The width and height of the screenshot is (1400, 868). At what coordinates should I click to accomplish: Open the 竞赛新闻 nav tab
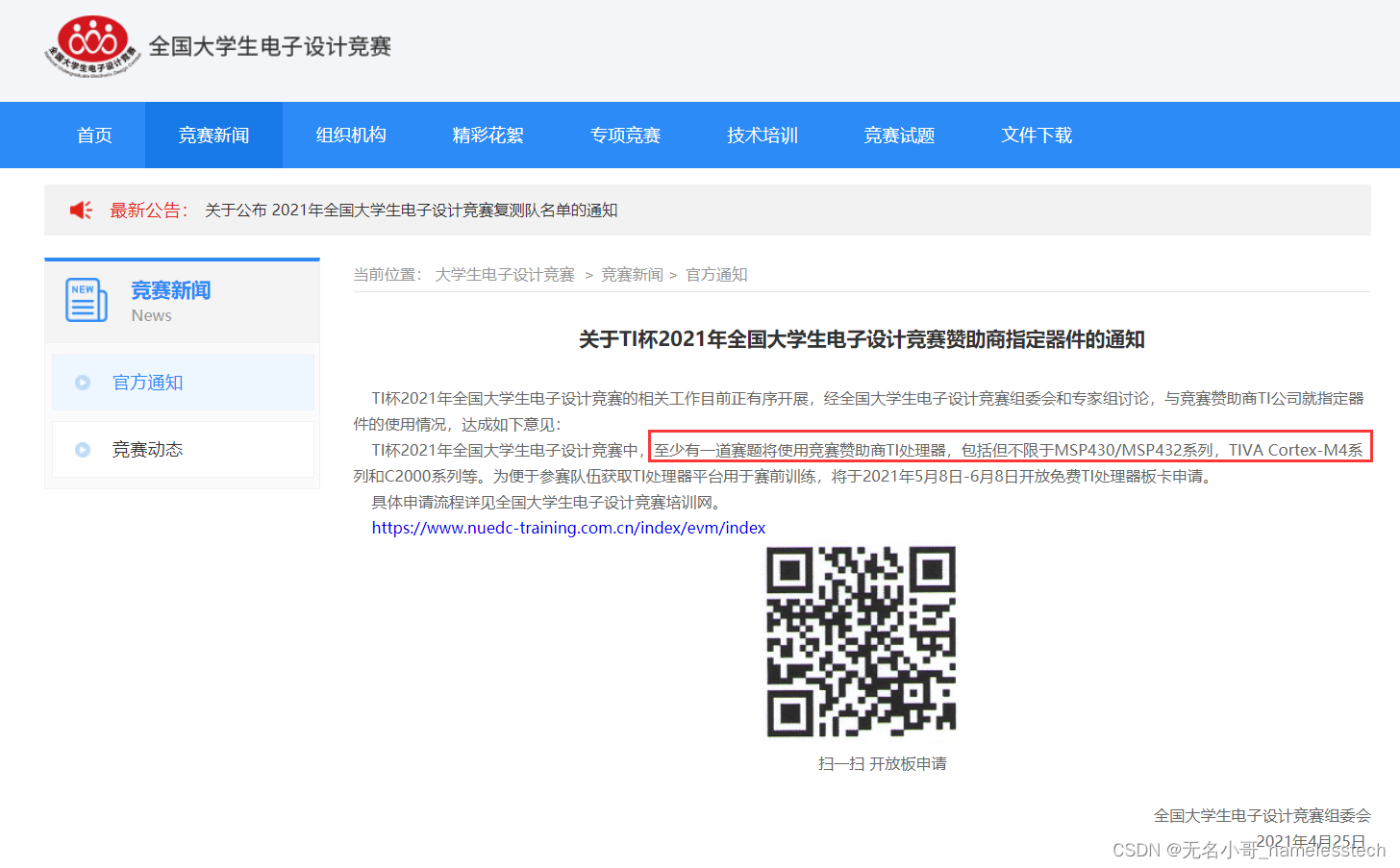(213, 136)
